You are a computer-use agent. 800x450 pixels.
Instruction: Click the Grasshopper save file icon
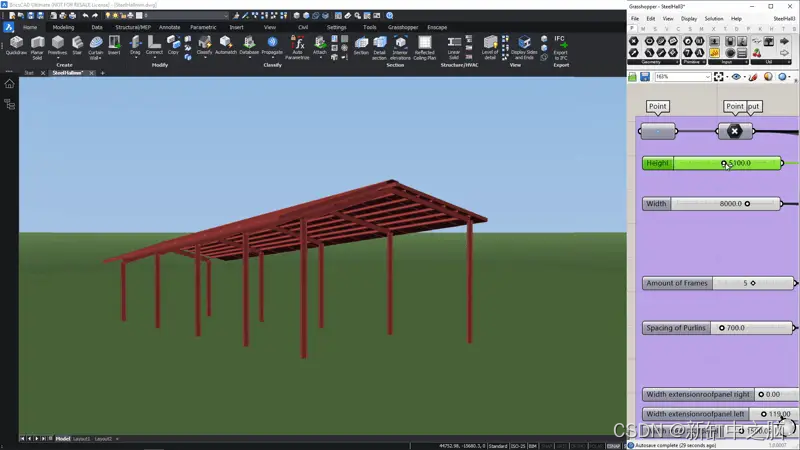tap(645, 77)
